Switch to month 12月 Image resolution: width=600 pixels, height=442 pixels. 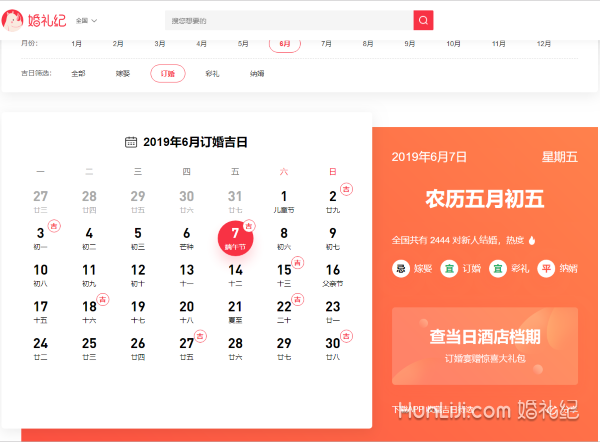[x=544, y=44]
